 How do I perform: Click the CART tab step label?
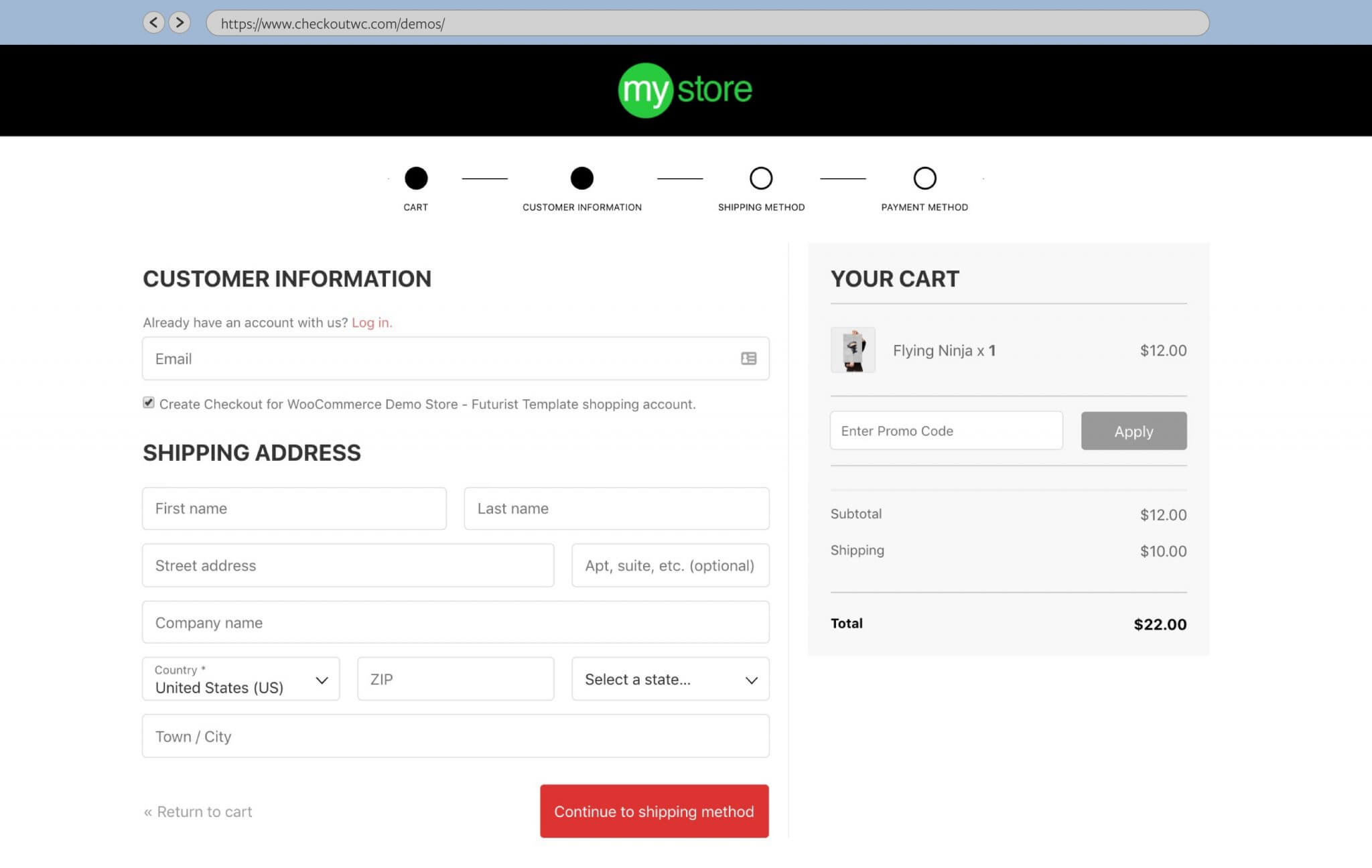click(x=415, y=207)
